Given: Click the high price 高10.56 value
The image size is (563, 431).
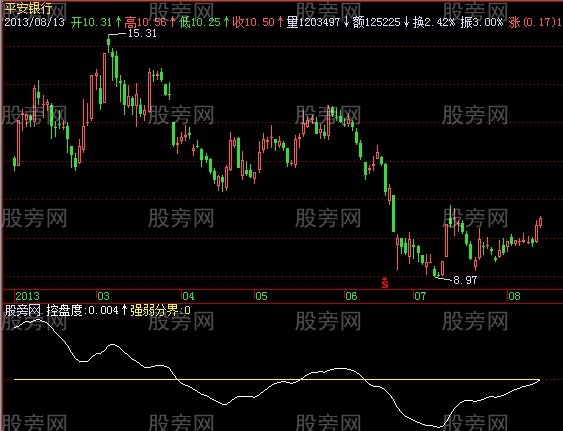Looking at the screenshot, I should tap(145, 22).
